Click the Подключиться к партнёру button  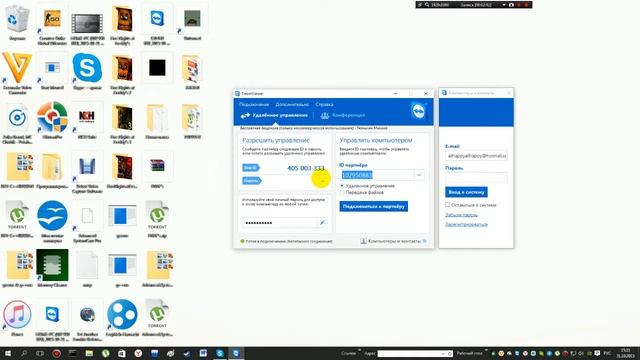373,207
